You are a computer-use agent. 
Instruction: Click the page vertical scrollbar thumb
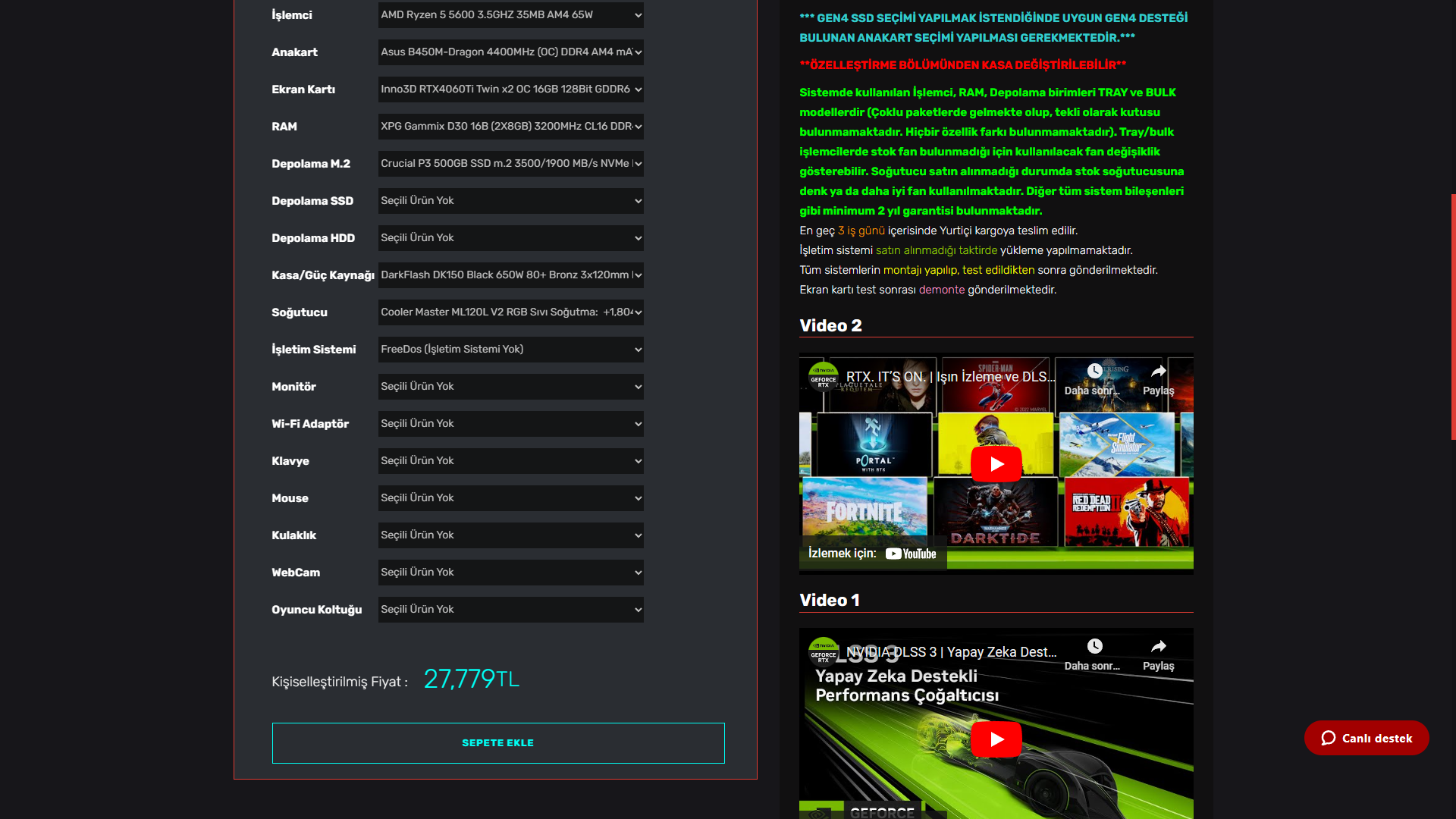tap(1453, 316)
